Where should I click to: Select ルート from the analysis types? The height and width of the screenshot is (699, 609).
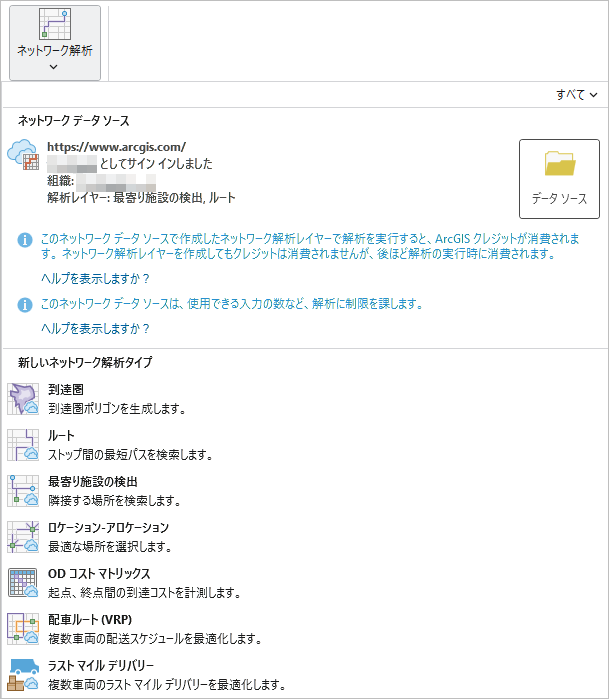[x=61, y=436]
